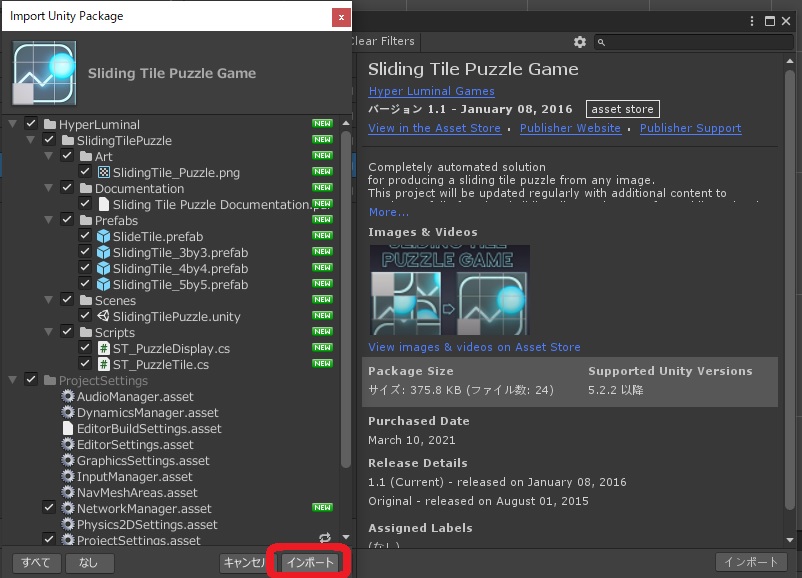This screenshot has height=578, width=802.
Task: Click the SlidingTile_4by4.prefab cube icon
Action: click(103, 269)
